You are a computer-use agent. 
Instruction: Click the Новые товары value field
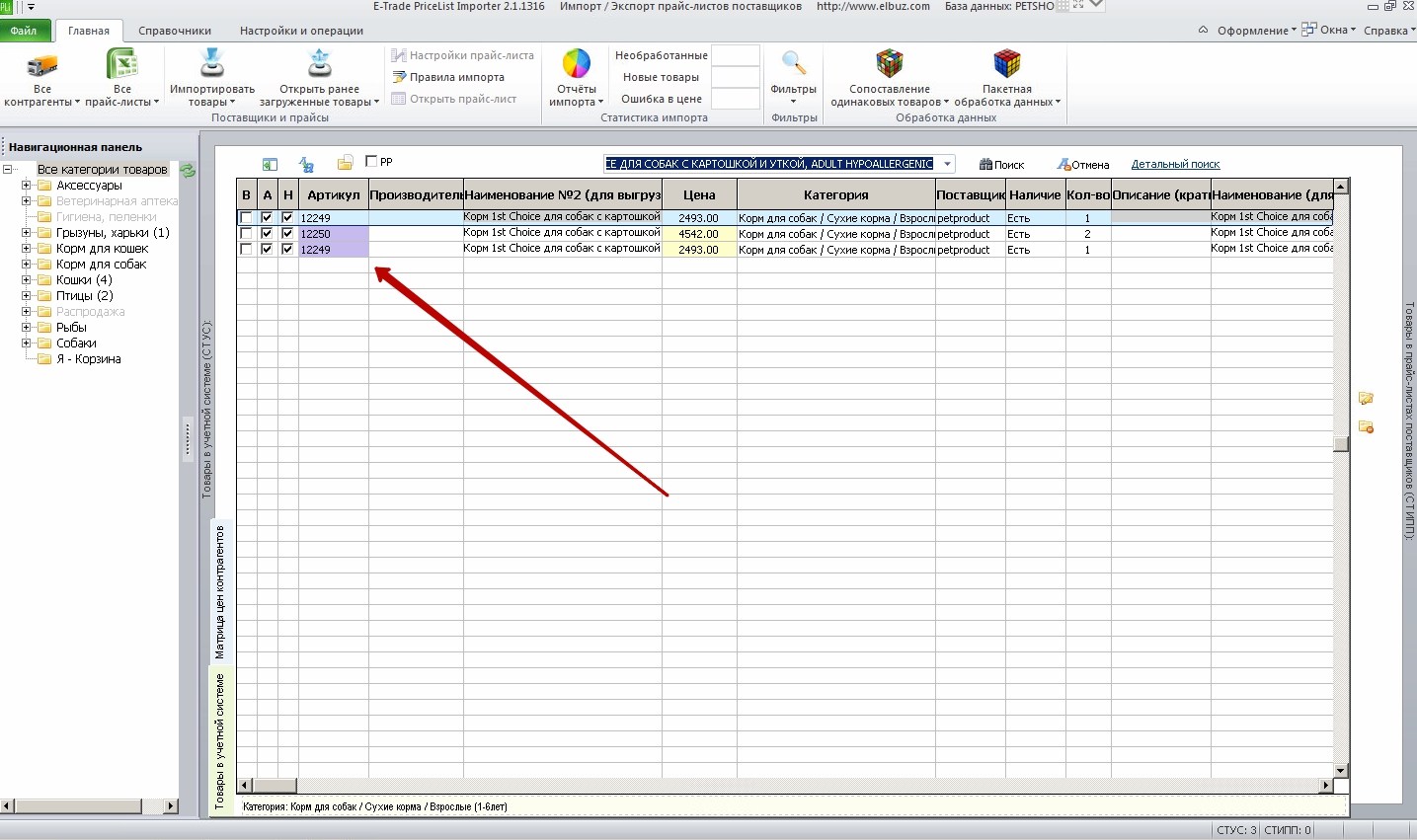[x=736, y=77]
